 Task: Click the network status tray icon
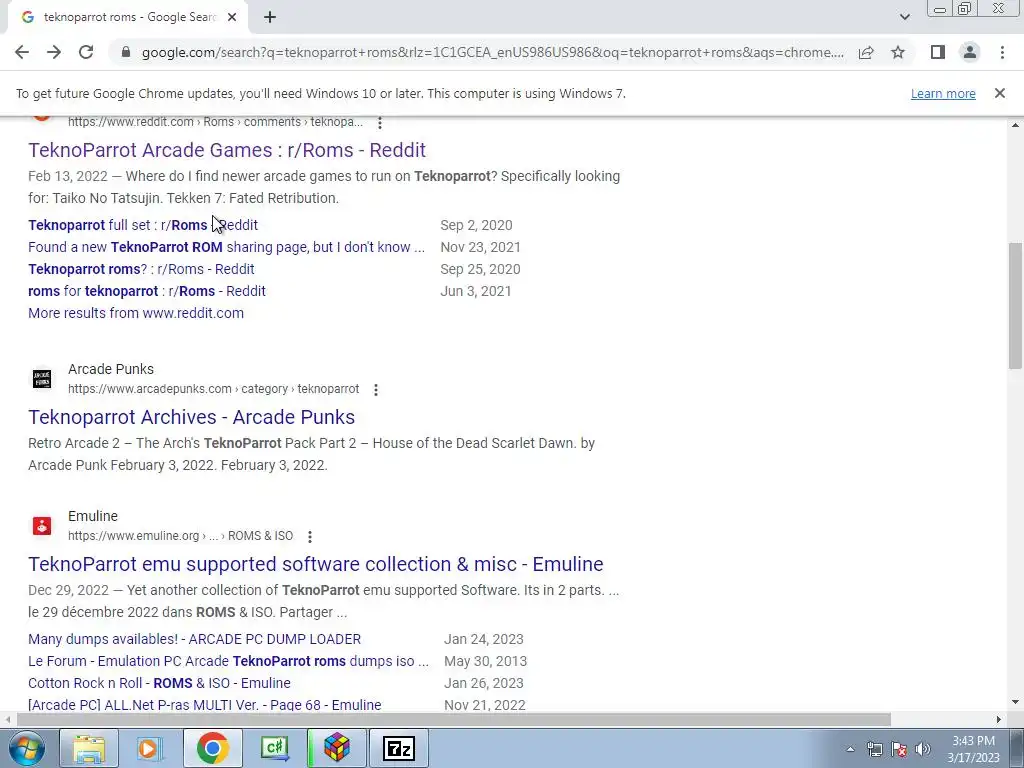[874, 750]
